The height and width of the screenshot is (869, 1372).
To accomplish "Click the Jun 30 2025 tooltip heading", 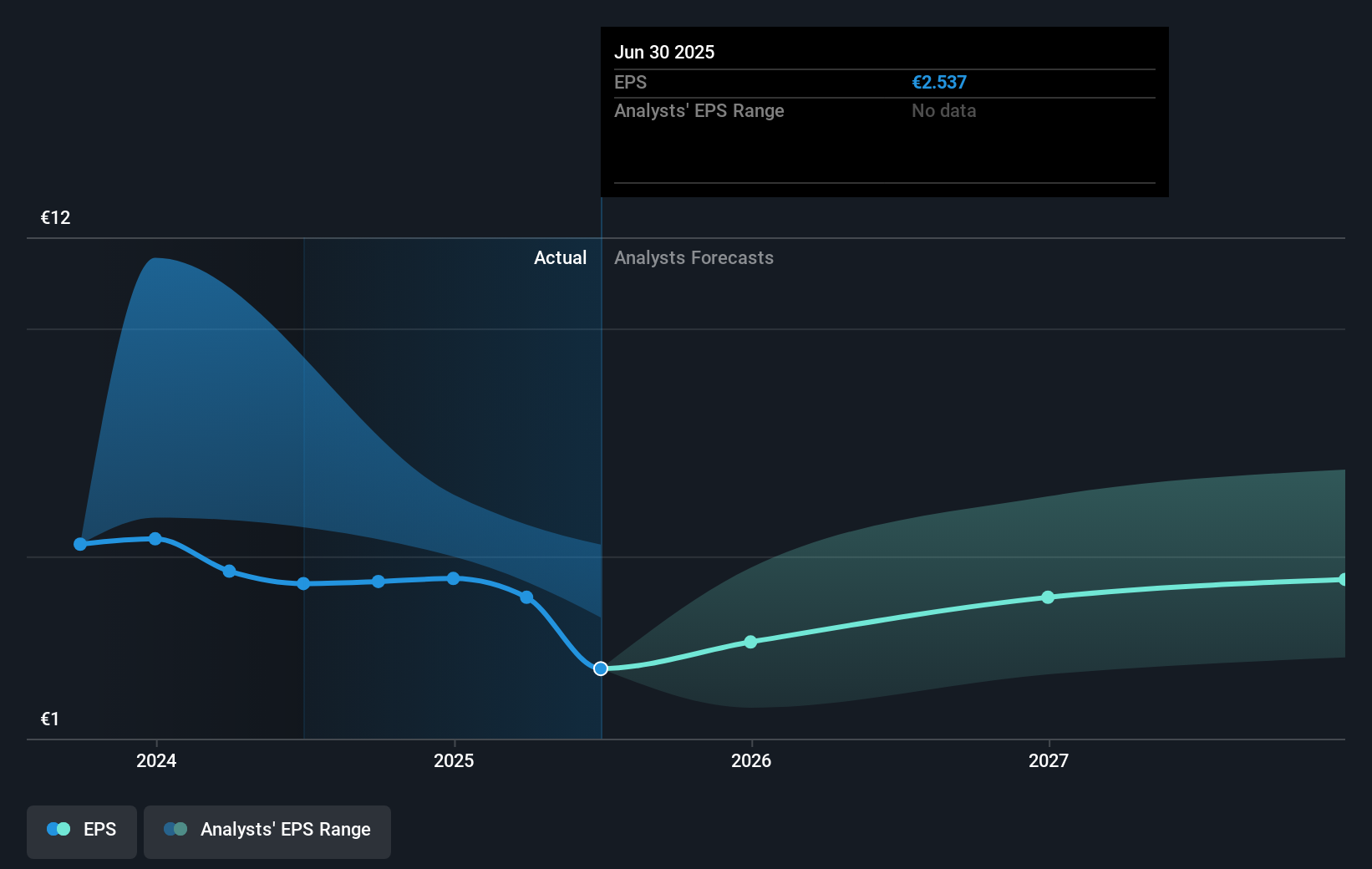I will [x=664, y=52].
